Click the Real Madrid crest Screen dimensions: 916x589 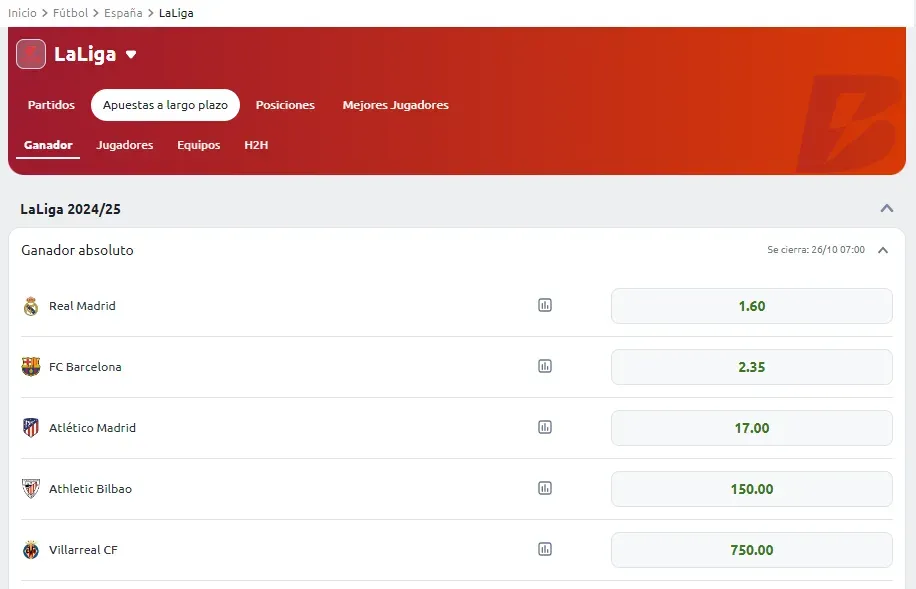[x=31, y=306]
